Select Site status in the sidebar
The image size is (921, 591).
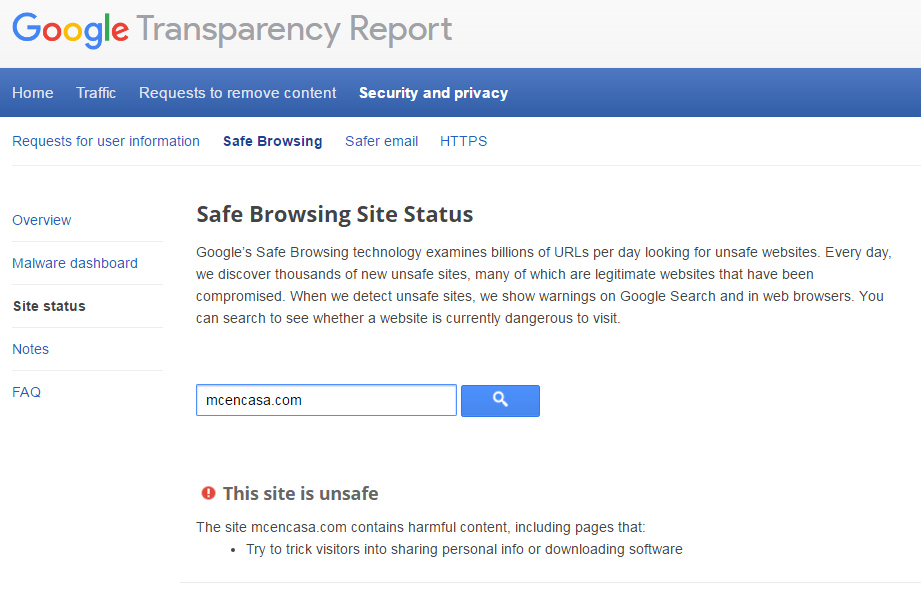tap(51, 306)
